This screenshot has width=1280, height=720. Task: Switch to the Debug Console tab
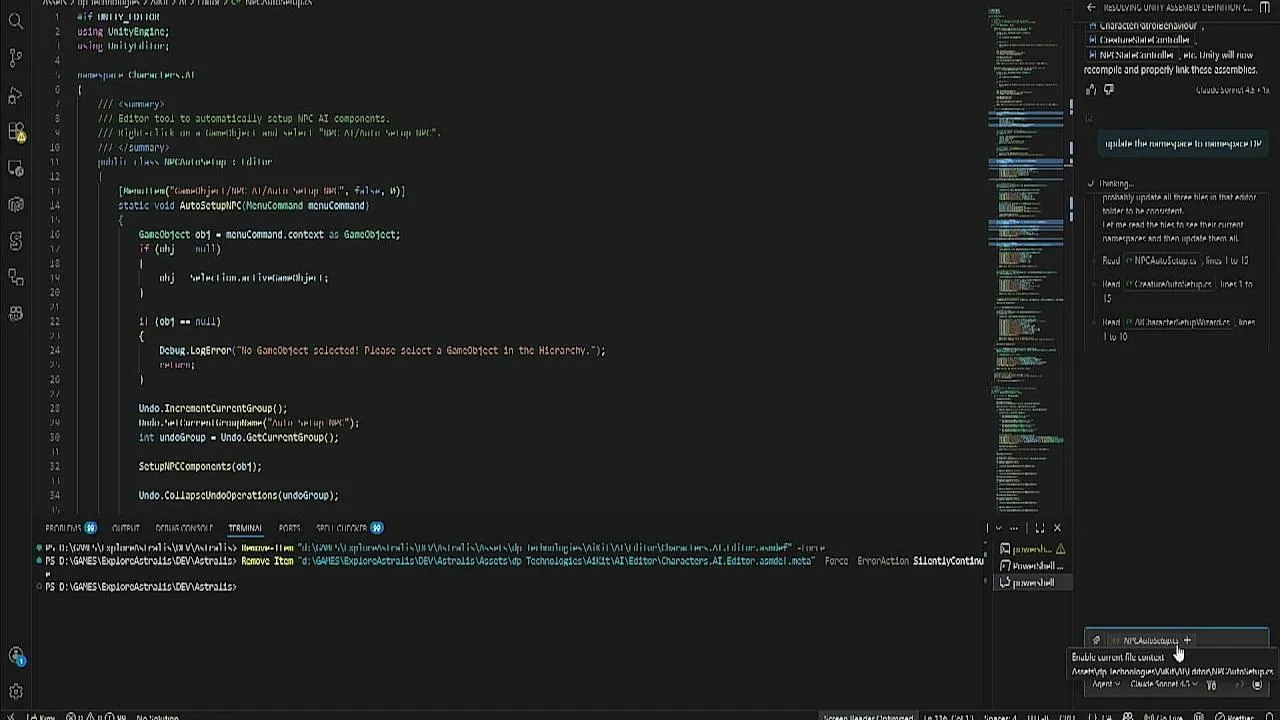tap(184, 528)
